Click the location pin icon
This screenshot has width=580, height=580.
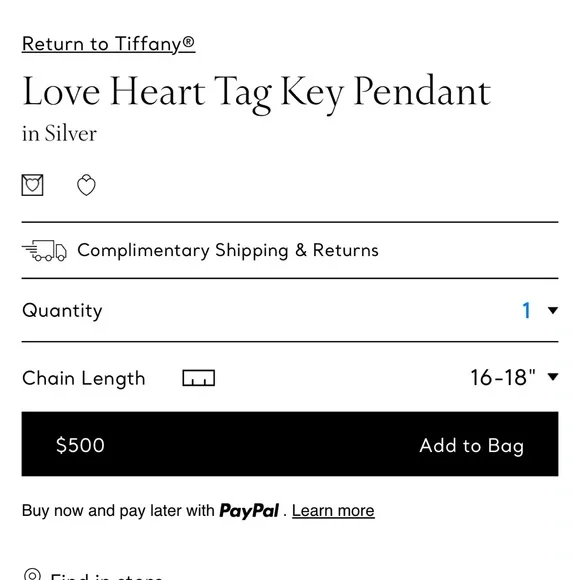33,574
